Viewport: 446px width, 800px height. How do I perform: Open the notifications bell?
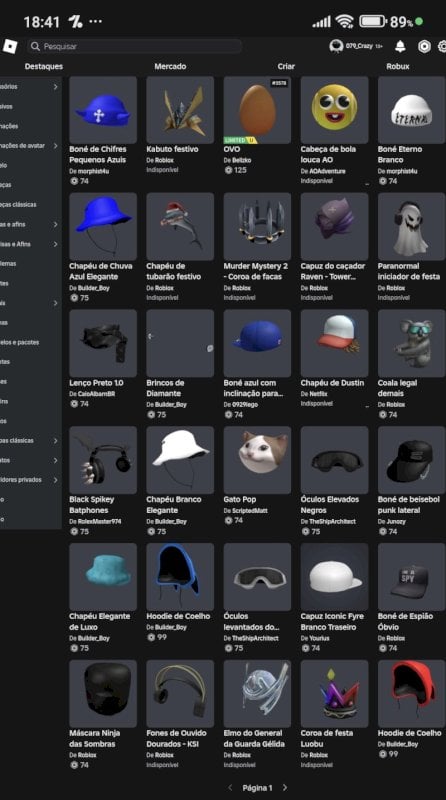pyautogui.click(x=401, y=46)
